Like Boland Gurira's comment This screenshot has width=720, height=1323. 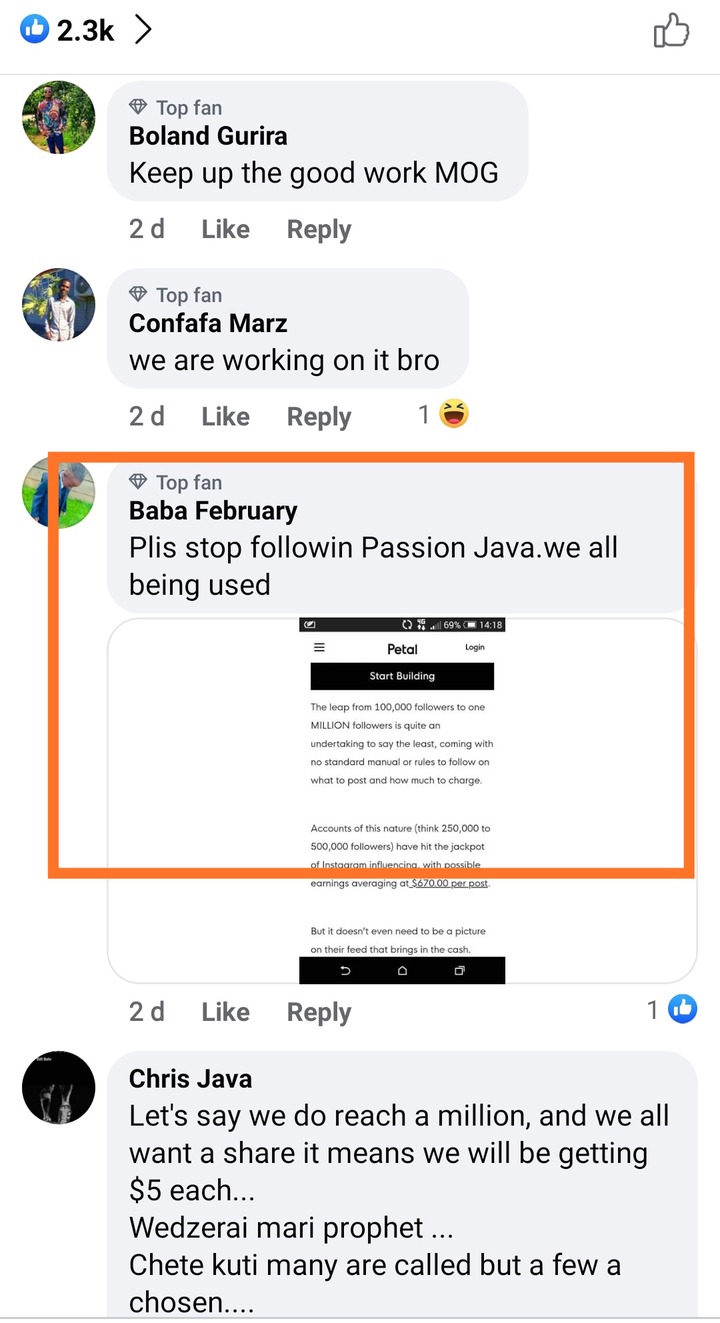click(x=225, y=229)
